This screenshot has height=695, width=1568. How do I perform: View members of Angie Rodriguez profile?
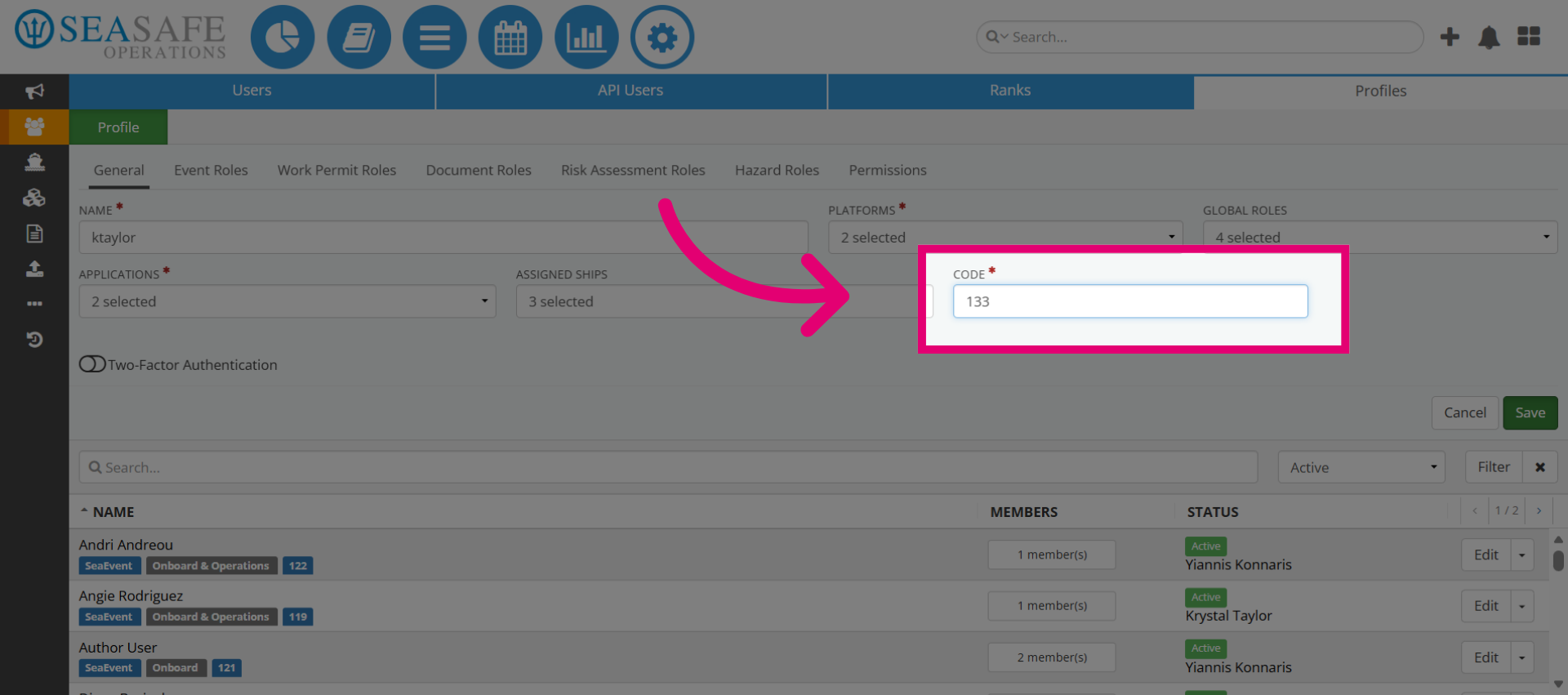click(x=1052, y=606)
